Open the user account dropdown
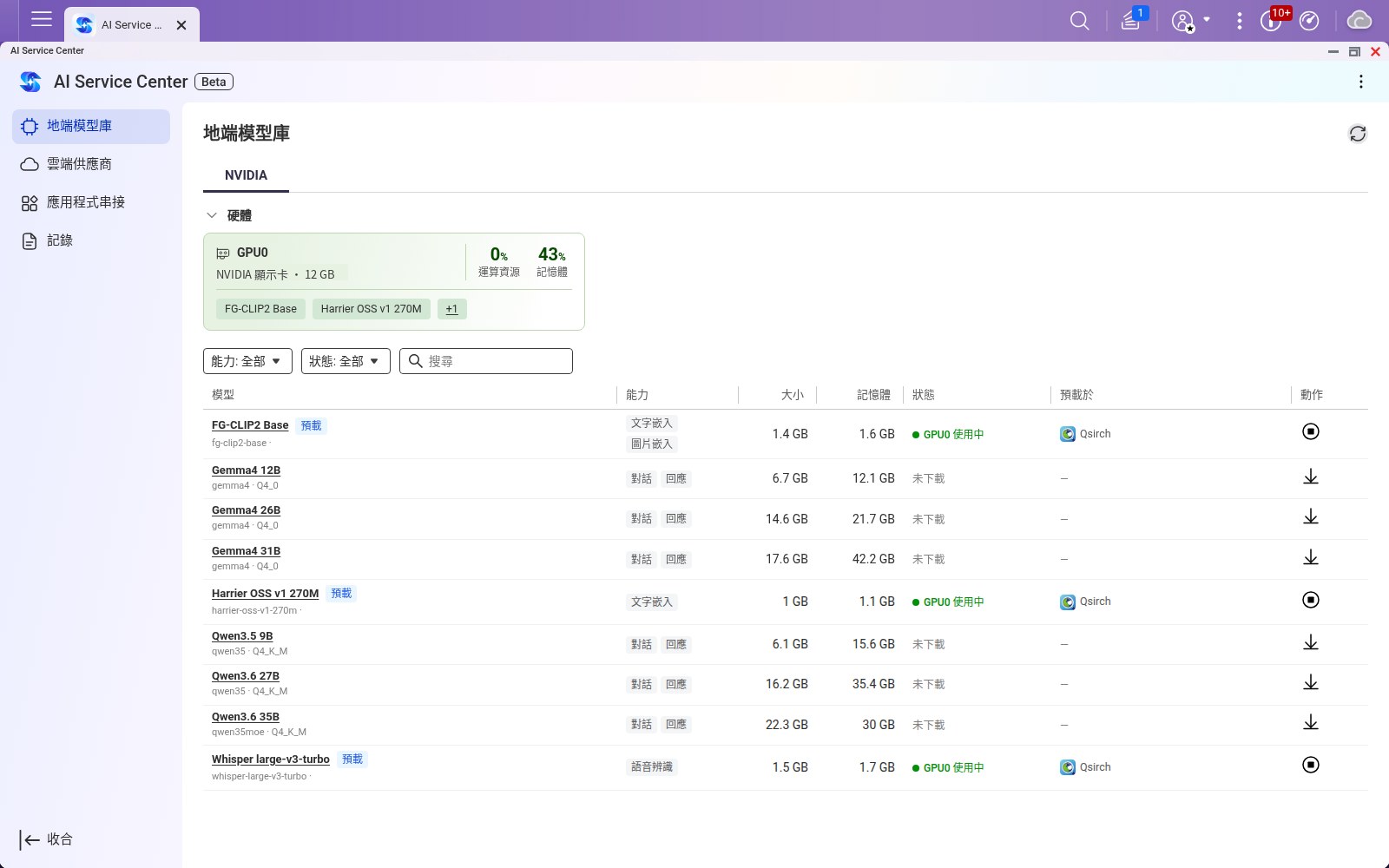The width and height of the screenshot is (1389, 868). tap(1191, 21)
